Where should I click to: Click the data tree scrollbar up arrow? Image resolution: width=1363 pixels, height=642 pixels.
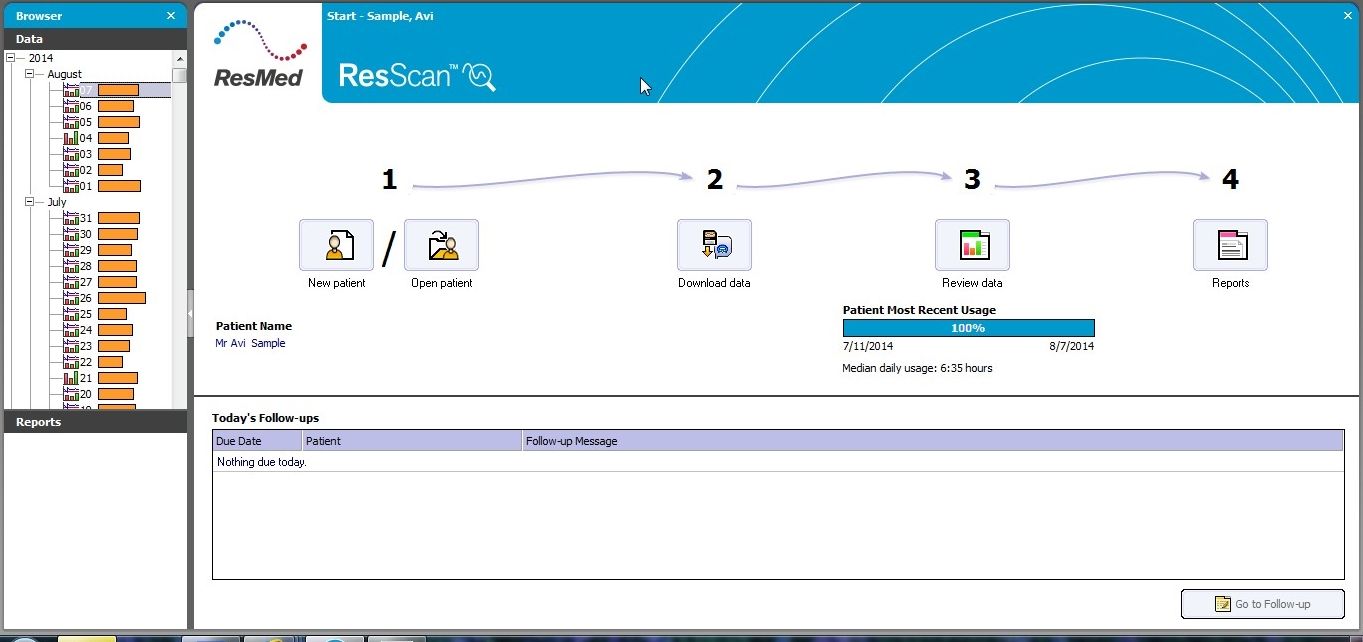pos(179,58)
